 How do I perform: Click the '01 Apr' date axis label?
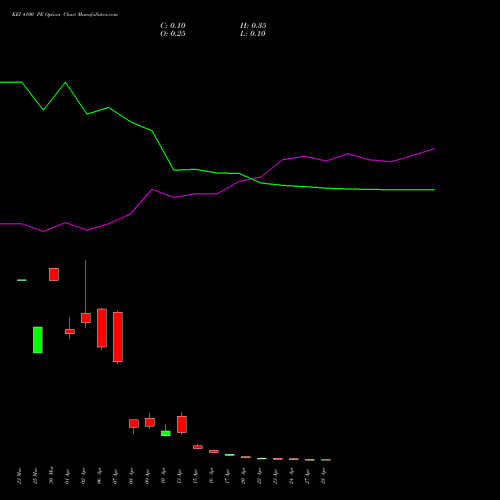point(67,476)
